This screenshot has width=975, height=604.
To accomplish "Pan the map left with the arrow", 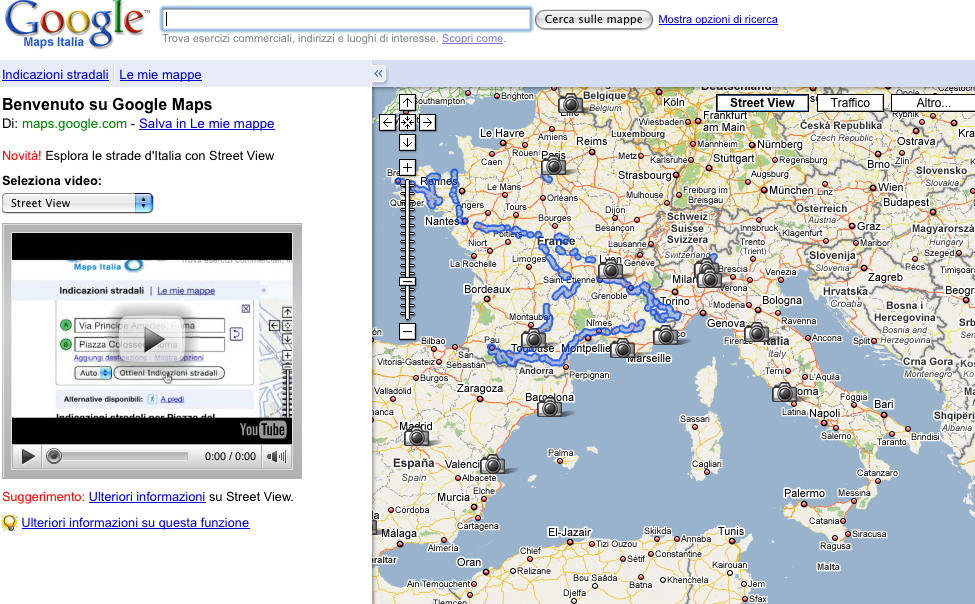I will [x=387, y=123].
